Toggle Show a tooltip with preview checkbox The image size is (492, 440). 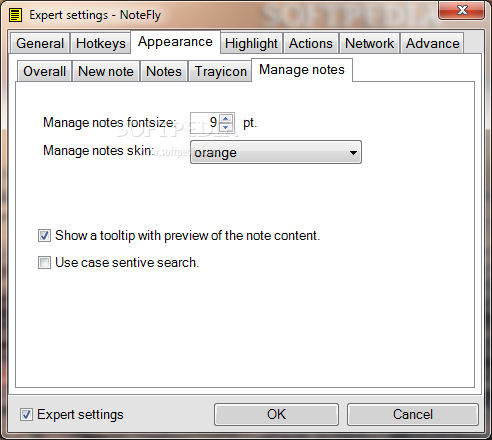point(44,236)
